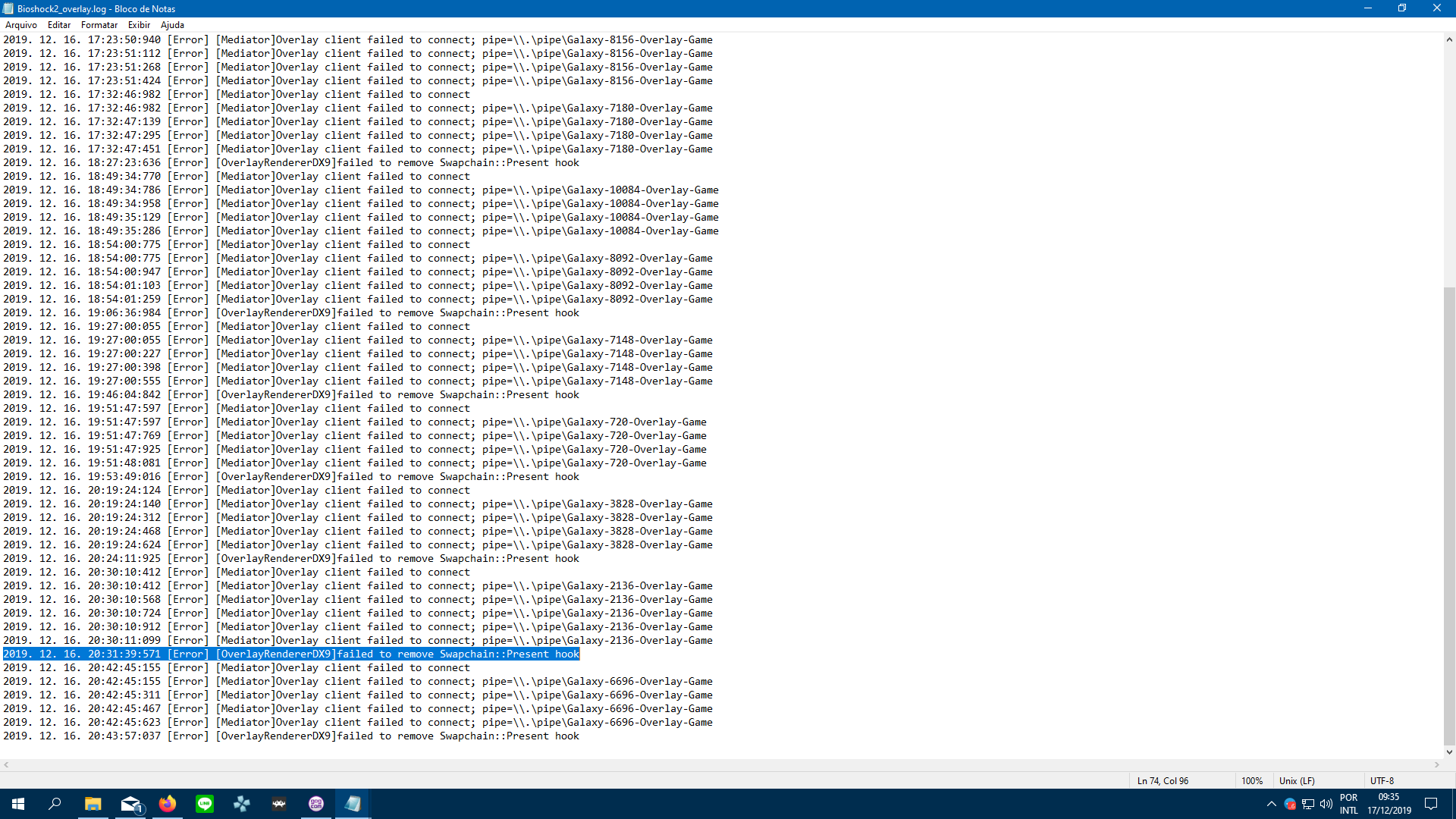Click status bar text 'Ln 74, Col 96'
Image resolution: width=1456 pixels, height=819 pixels.
(x=1163, y=781)
